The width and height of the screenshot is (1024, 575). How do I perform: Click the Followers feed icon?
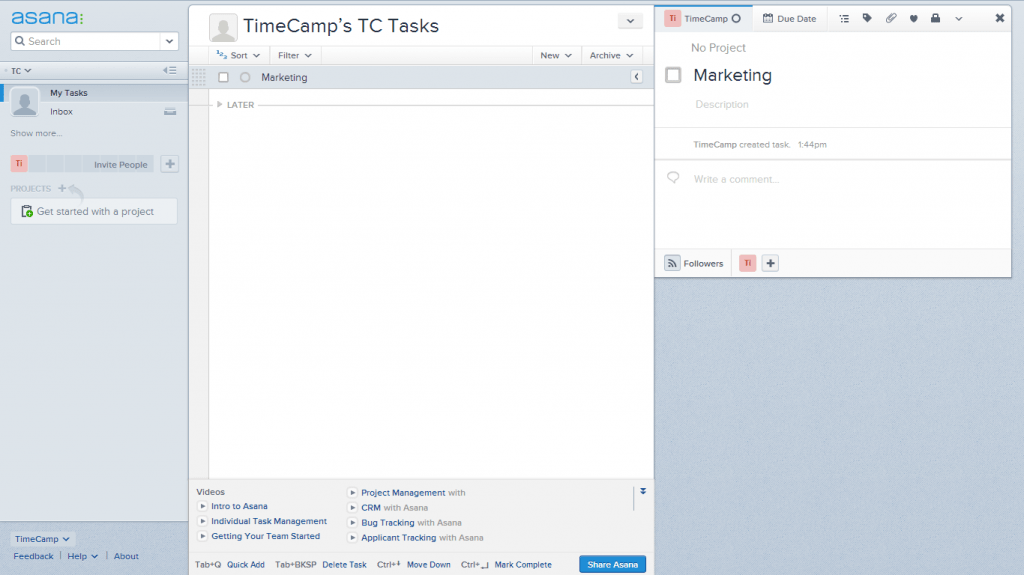coord(672,263)
